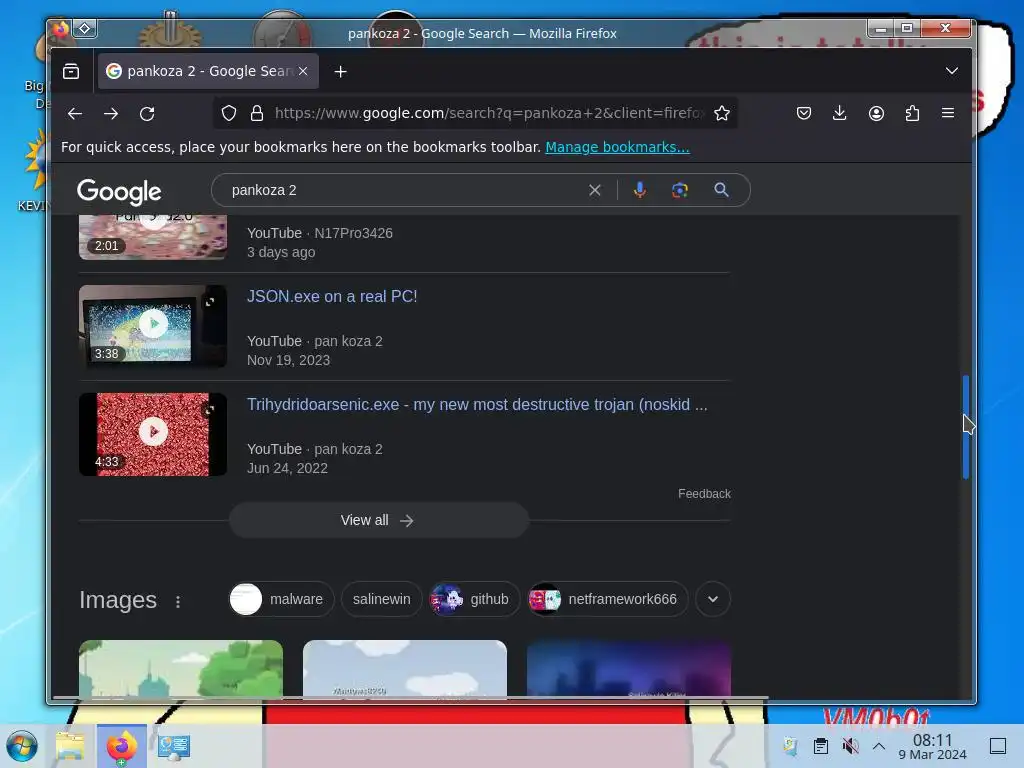Click the 3 days ago video date
Screen dimensions: 1024x768
(x=281, y=252)
